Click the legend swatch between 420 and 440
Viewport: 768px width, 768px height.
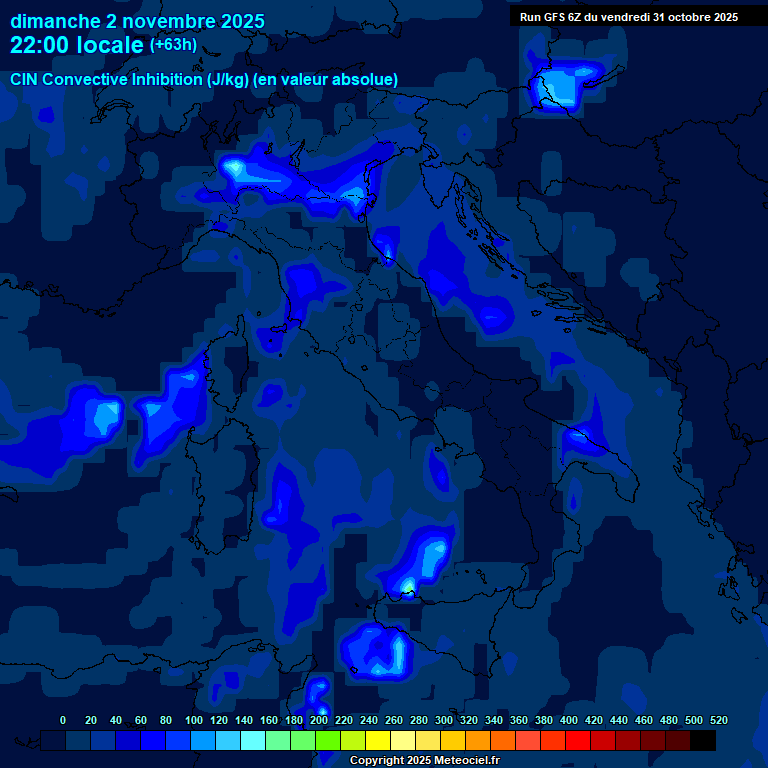603,741
